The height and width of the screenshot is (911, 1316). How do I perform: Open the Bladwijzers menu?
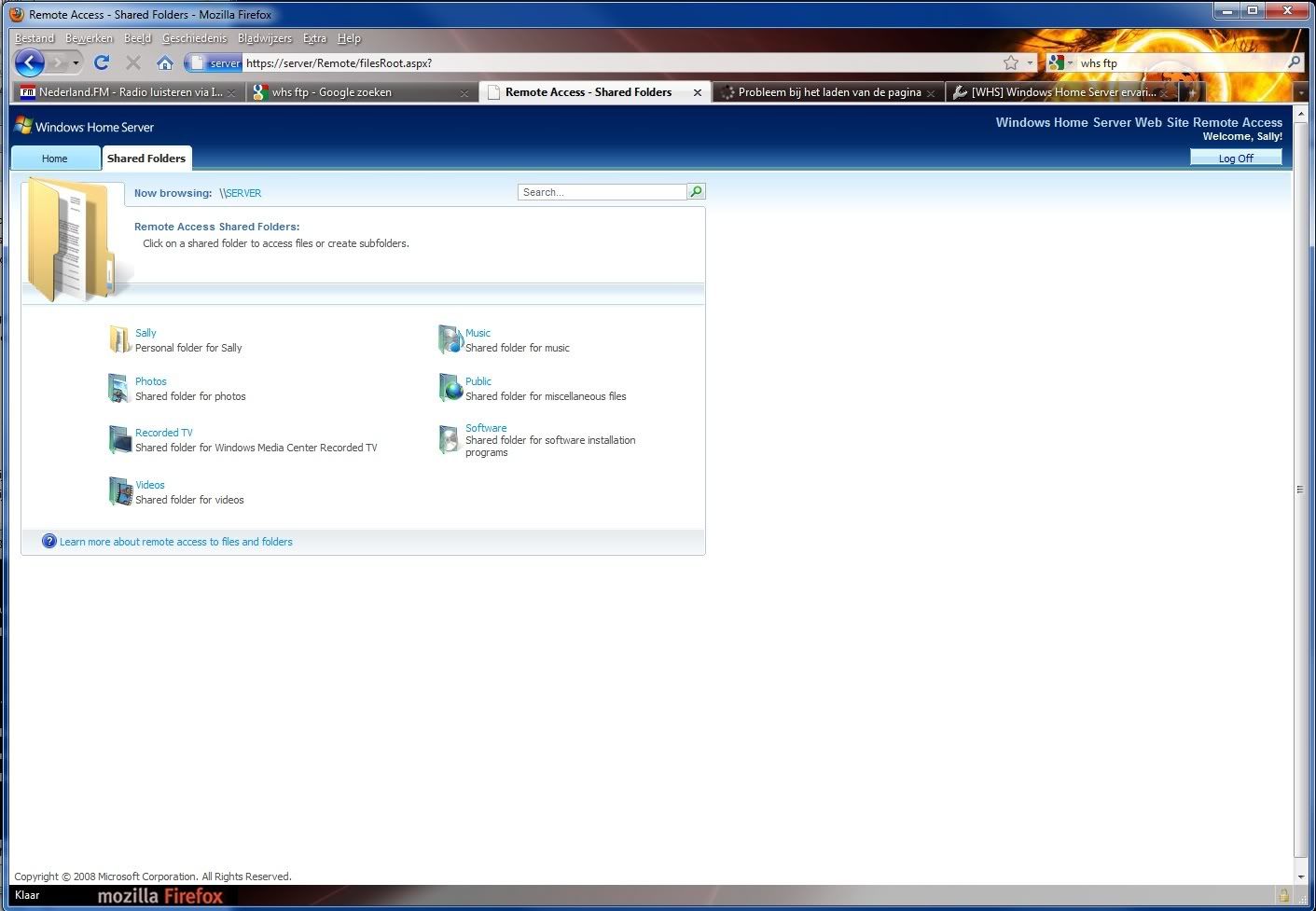(265, 38)
